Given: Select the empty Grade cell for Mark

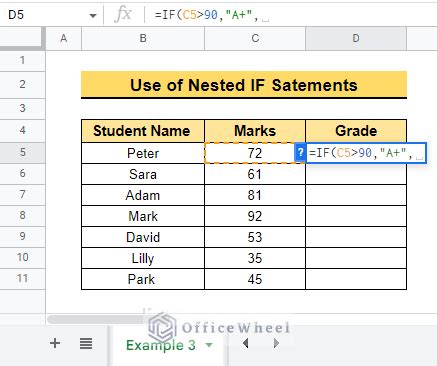Looking at the screenshot, I should (356, 216).
